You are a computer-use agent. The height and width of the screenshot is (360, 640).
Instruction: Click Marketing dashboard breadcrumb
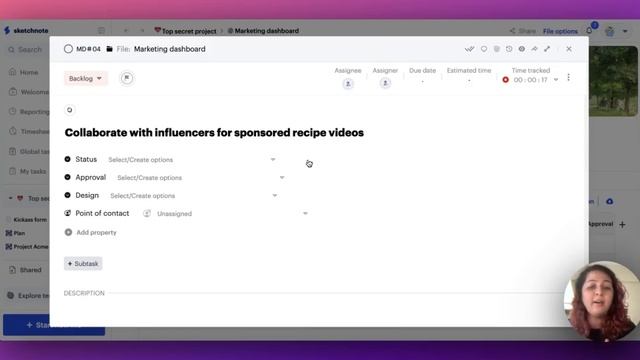263,31
